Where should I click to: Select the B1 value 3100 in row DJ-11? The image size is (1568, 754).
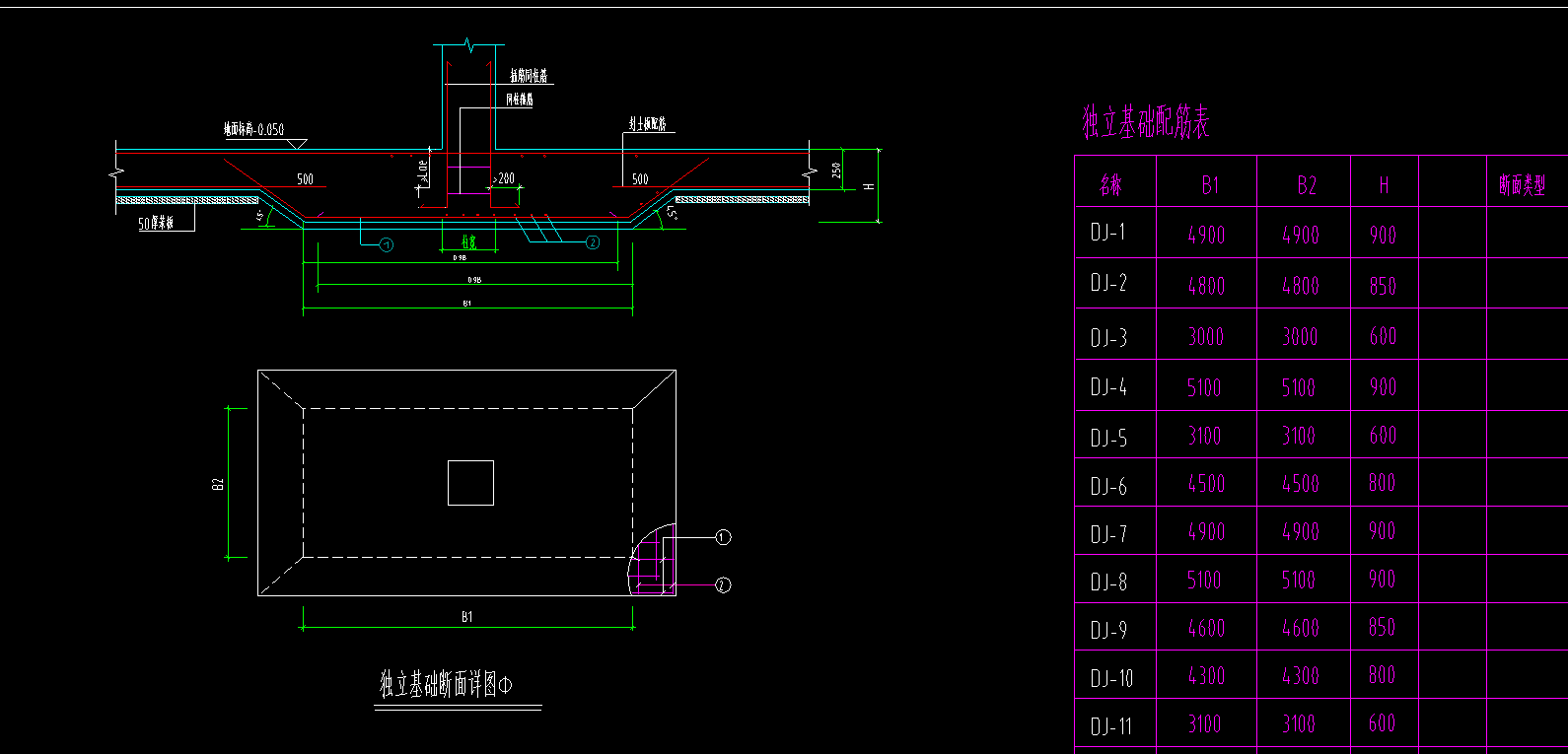1204,724
